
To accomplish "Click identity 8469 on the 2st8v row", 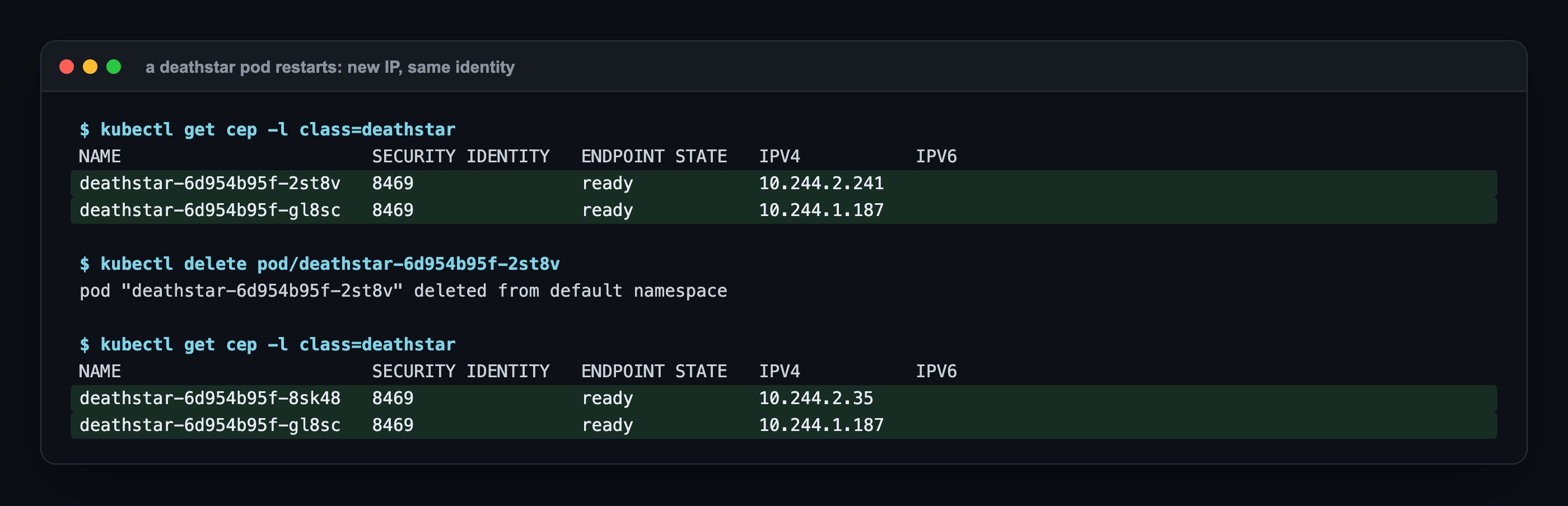I will tap(393, 183).
